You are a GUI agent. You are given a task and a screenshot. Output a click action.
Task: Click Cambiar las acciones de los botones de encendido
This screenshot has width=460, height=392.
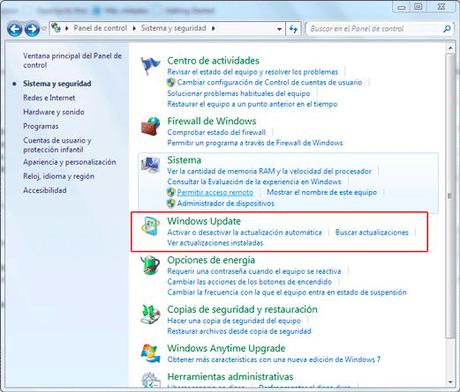pos(249,282)
